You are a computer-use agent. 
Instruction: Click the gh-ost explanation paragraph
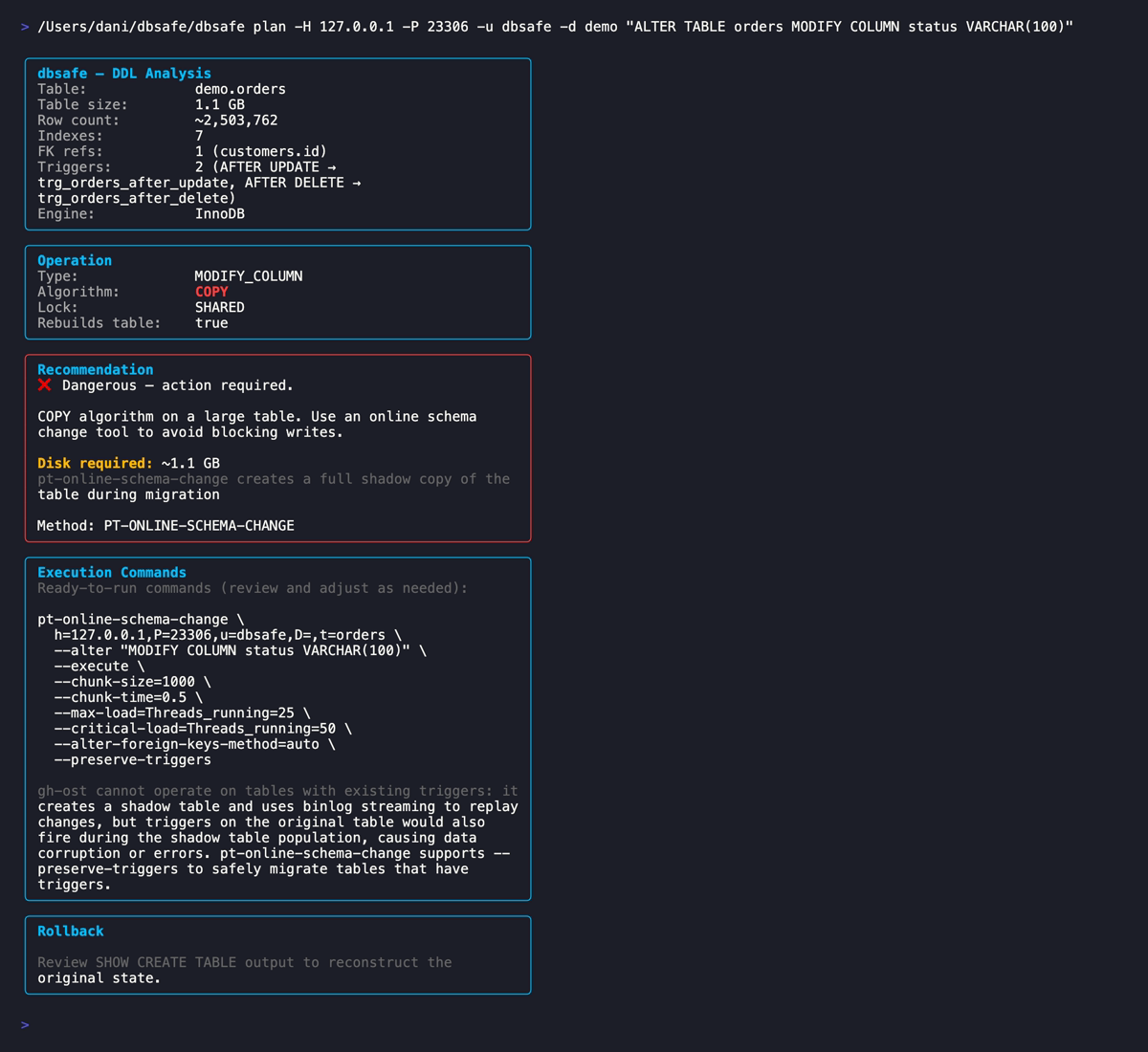(x=277, y=837)
